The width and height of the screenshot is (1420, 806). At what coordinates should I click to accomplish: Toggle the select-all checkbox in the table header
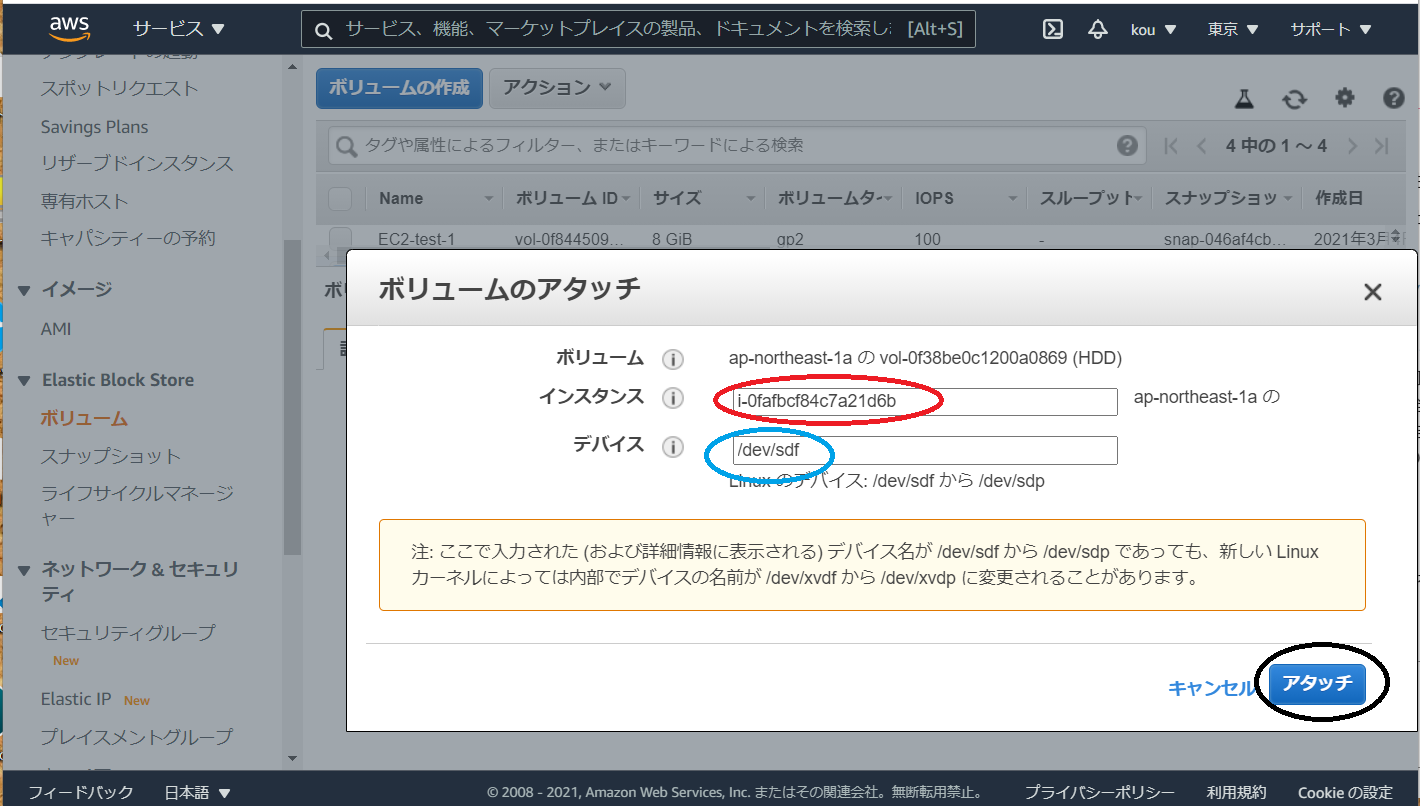339,197
